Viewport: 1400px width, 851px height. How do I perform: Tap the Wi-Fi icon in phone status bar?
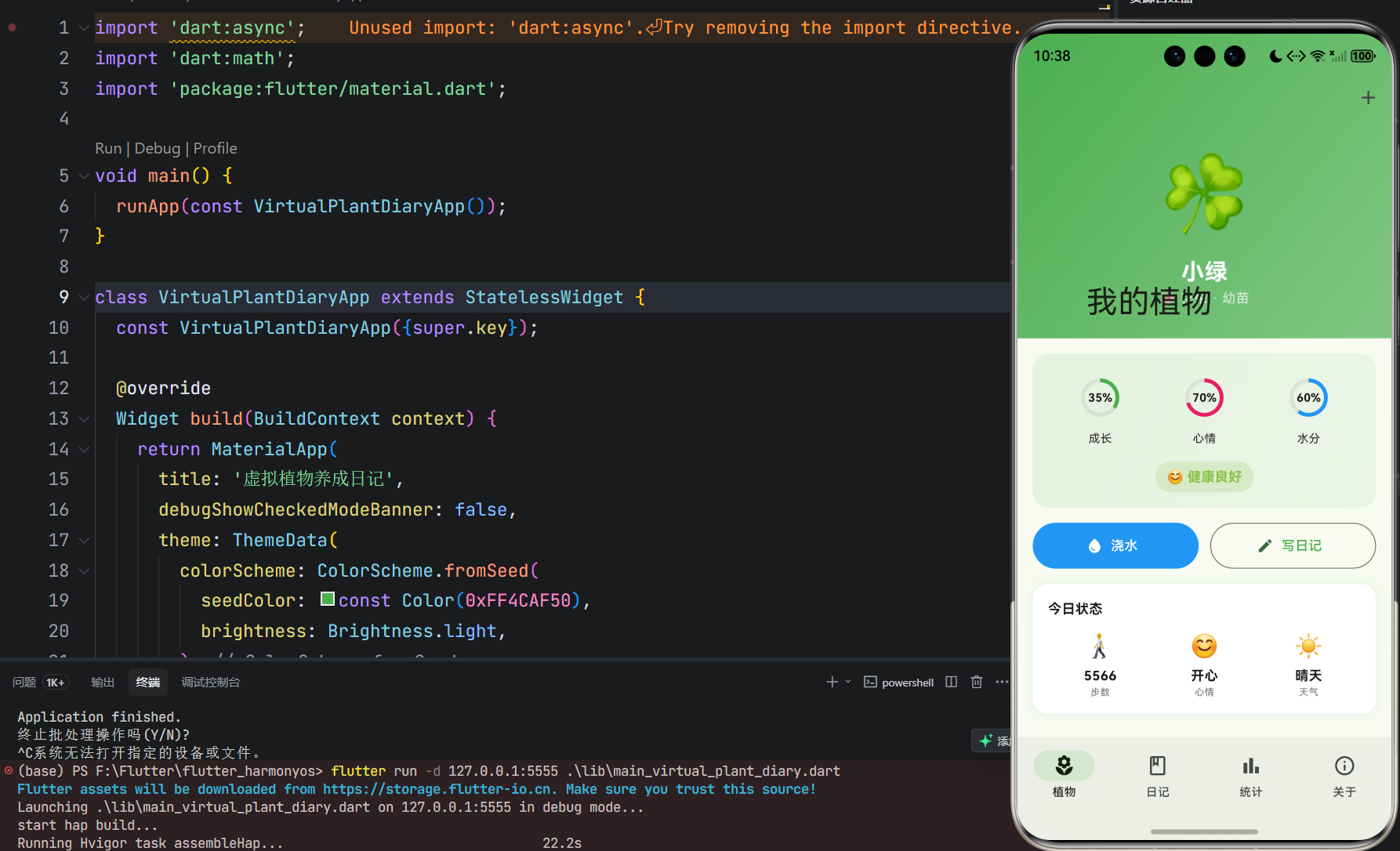[x=1318, y=56]
